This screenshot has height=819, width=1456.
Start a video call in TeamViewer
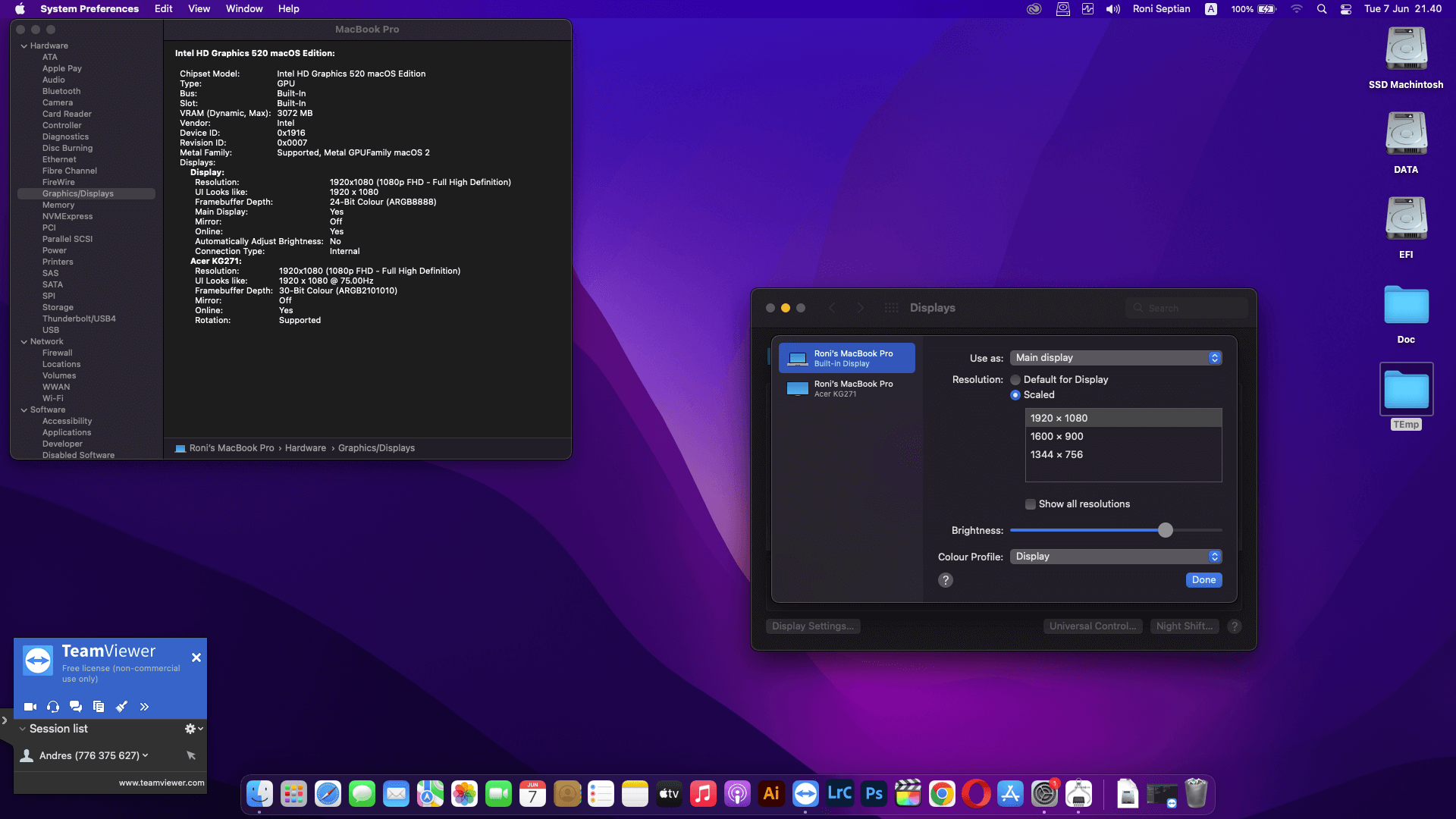click(30, 706)
